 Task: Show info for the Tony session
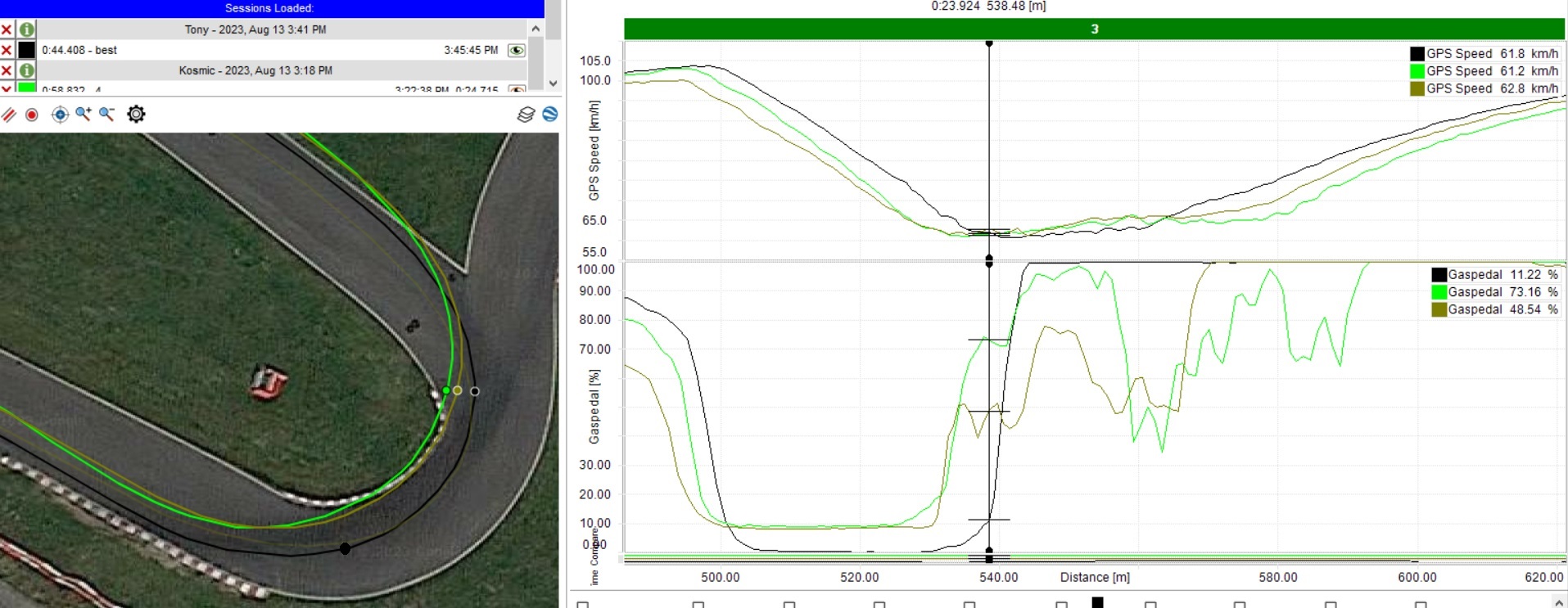27,29
